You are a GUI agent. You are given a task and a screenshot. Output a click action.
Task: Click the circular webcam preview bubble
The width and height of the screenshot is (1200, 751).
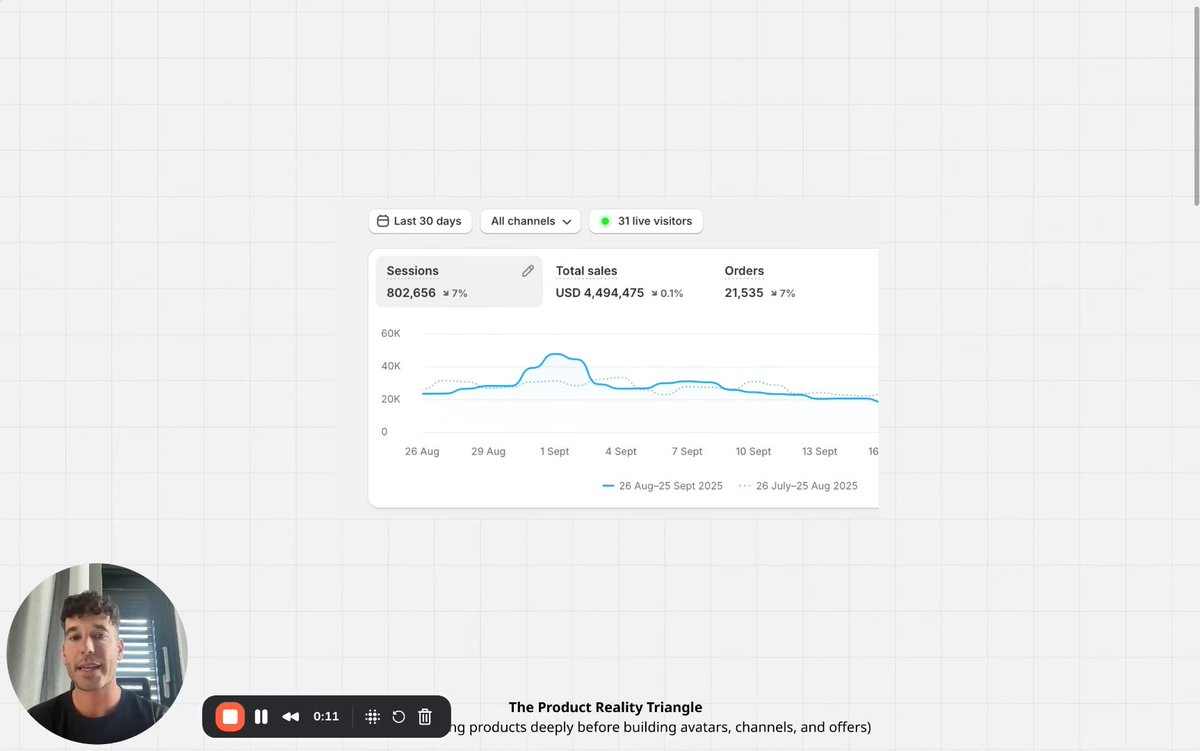point(97,653)
